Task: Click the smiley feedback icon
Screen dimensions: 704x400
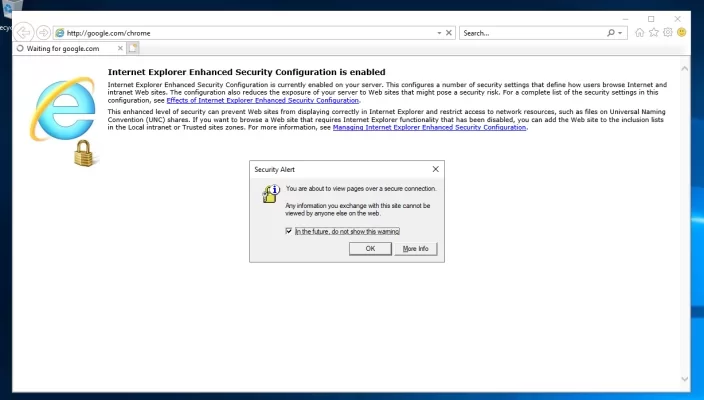Action: 682,32
